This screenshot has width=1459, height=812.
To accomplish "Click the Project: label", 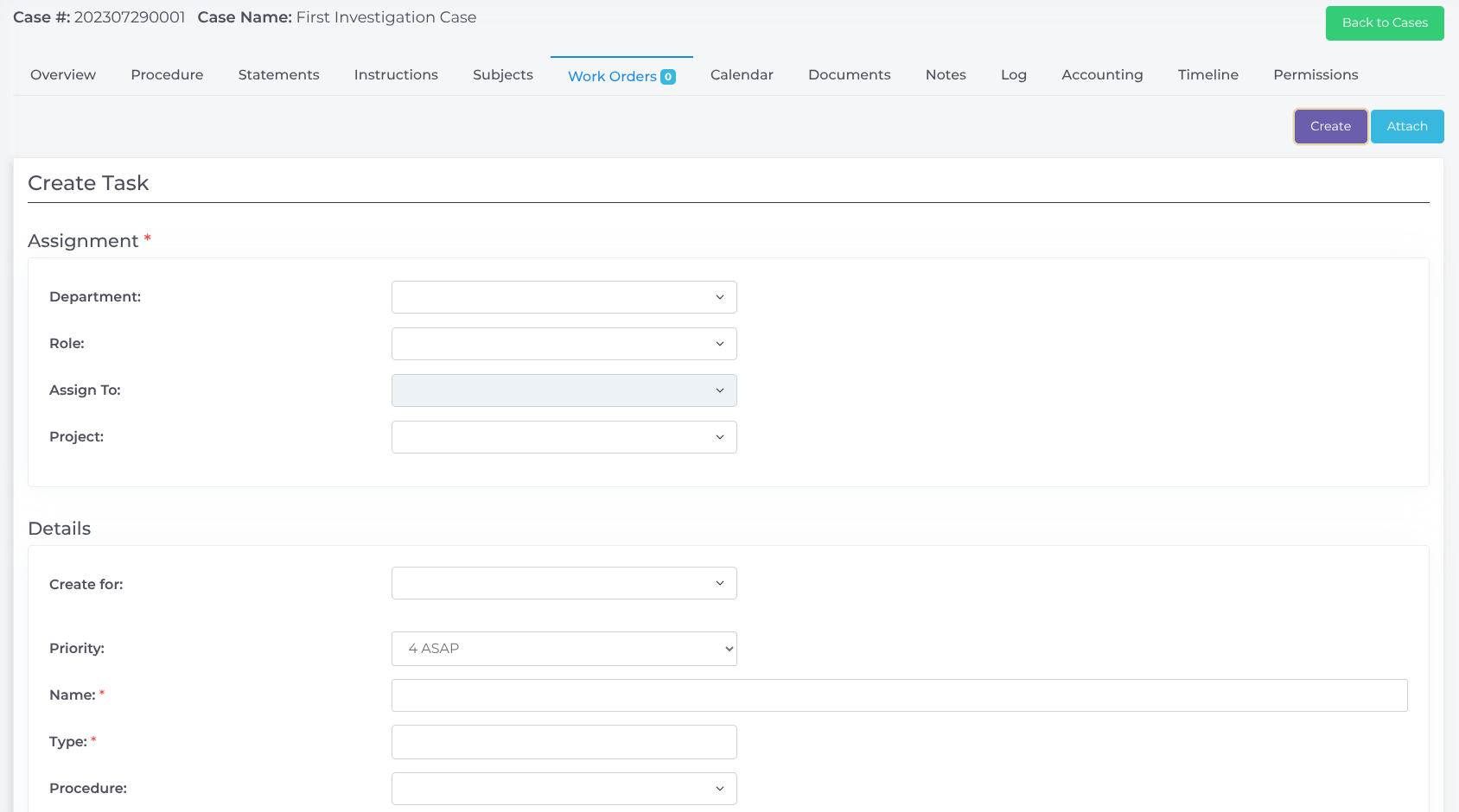I will 76,437.
